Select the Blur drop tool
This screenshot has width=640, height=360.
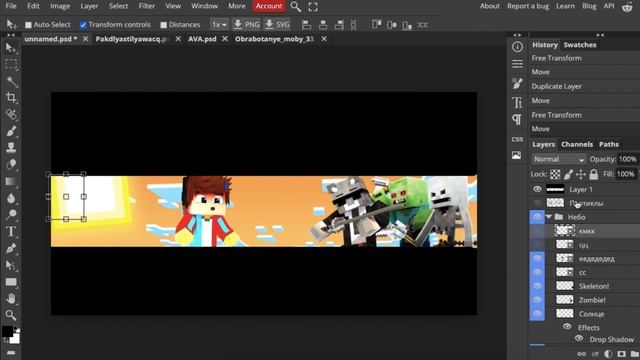click(x=11, y=198)
